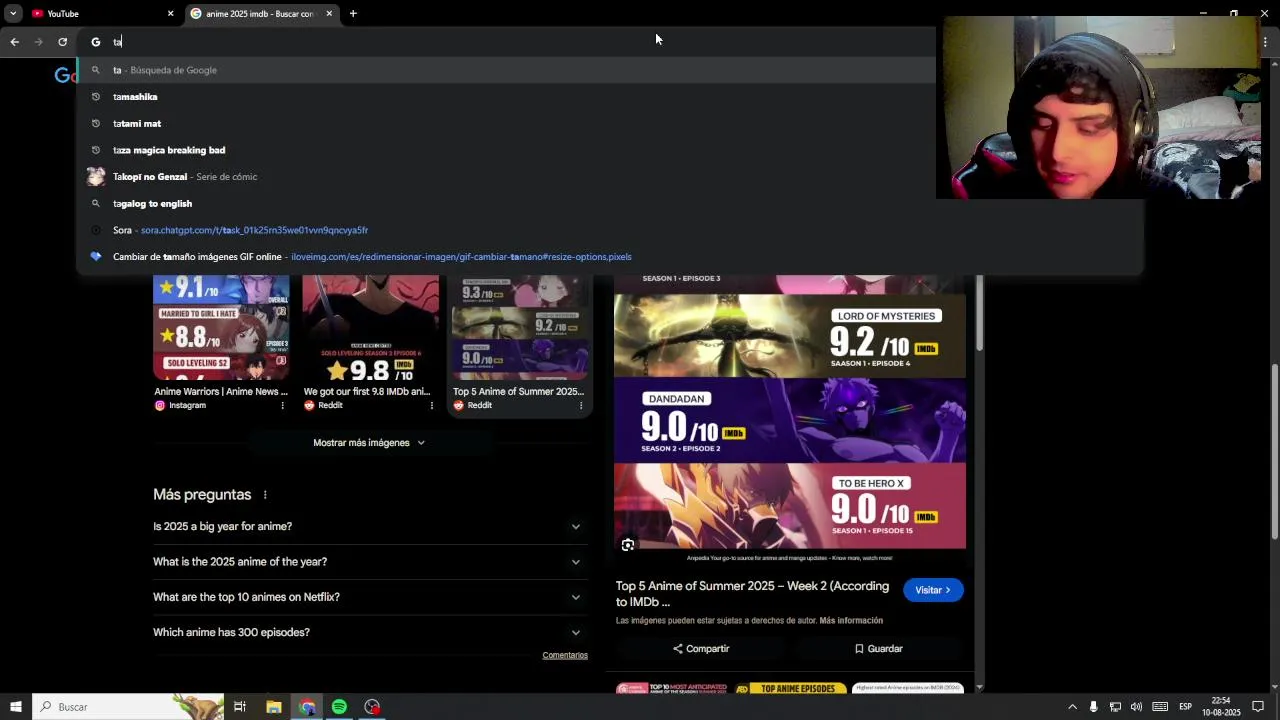Click the network tray icon

1115,707
